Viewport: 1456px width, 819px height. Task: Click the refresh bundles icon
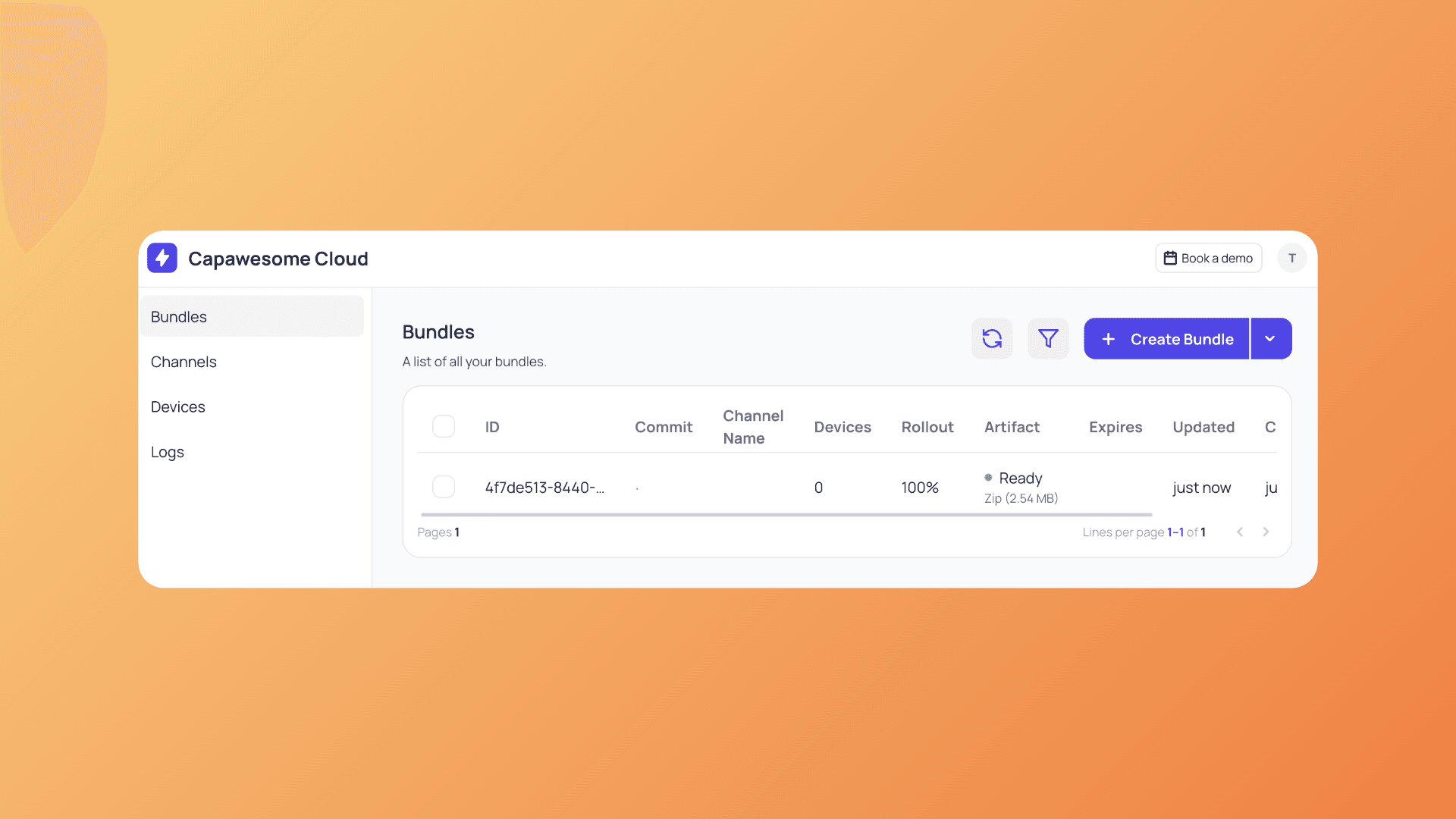pos(992,338)
